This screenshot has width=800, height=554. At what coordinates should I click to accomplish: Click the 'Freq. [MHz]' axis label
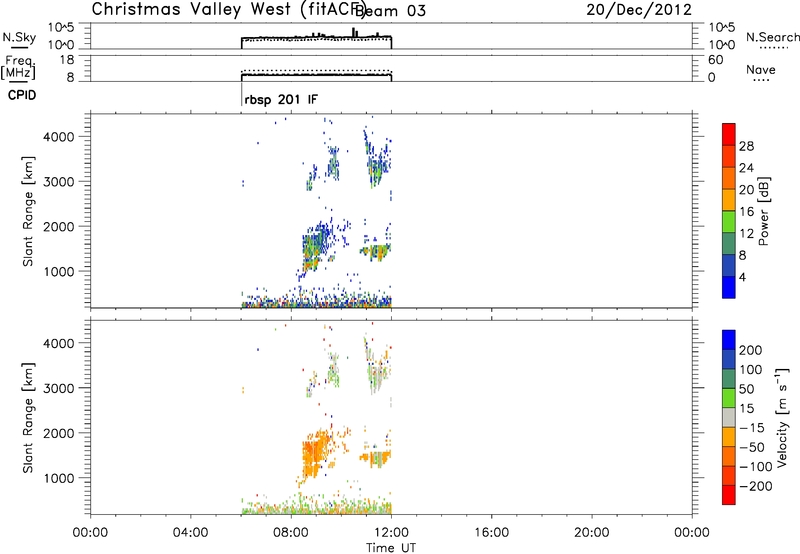coord(18,67)
